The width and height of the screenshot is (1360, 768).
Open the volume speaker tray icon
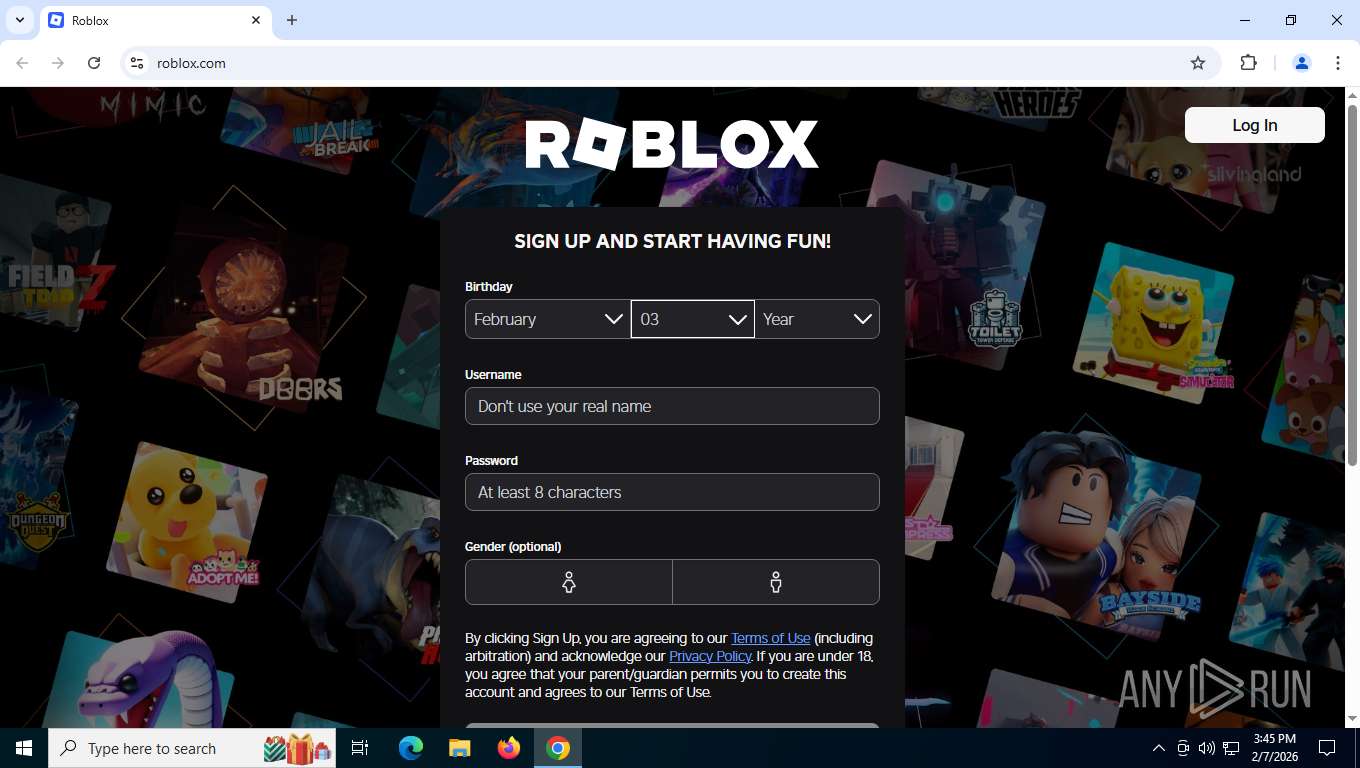(x=1207, y=748)
